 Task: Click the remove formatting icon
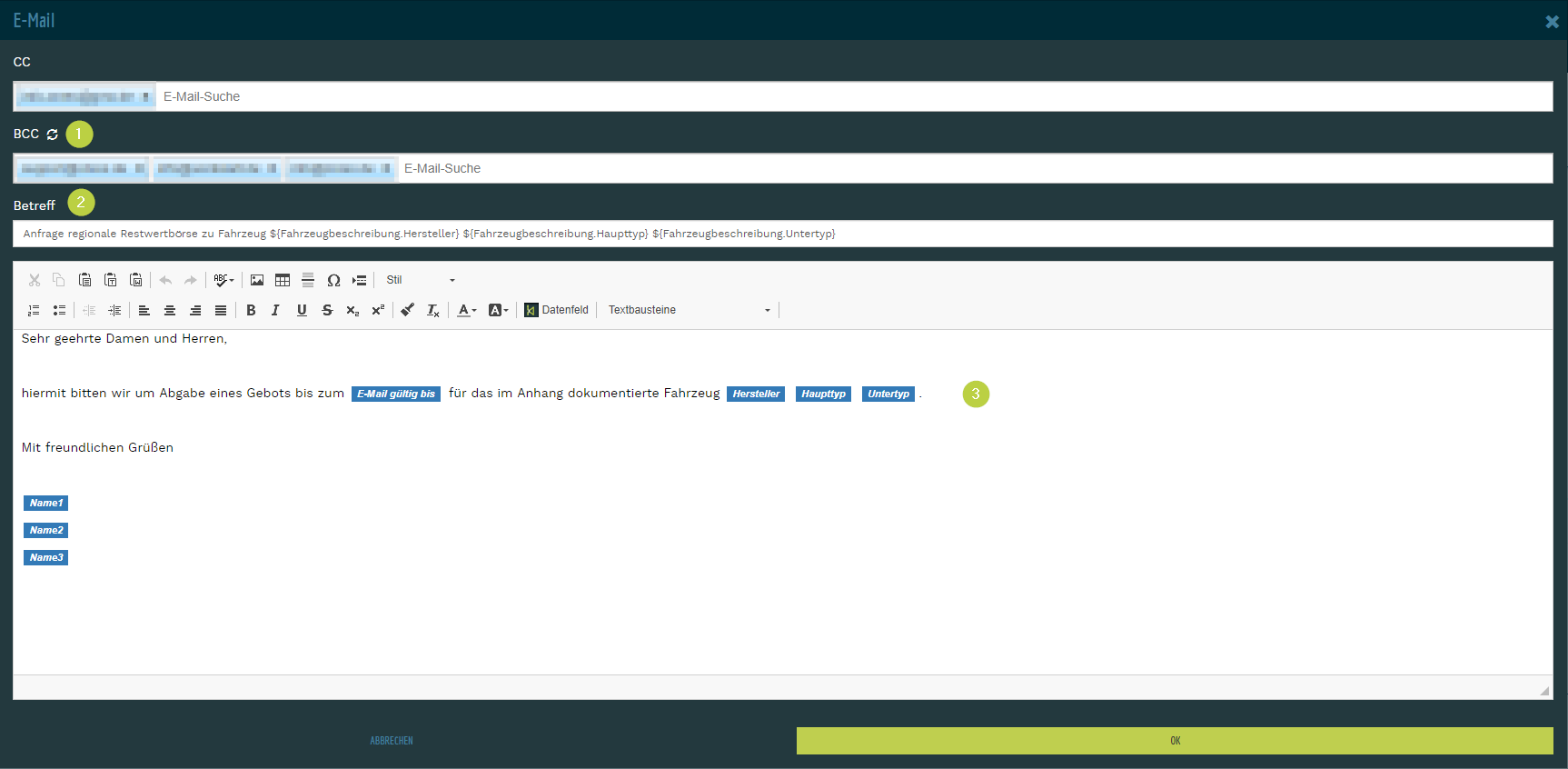coord(433,310)
